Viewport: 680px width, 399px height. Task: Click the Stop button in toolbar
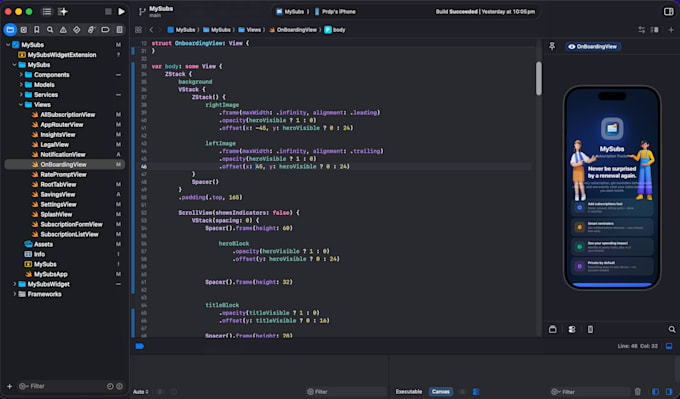tap(108, 12)
